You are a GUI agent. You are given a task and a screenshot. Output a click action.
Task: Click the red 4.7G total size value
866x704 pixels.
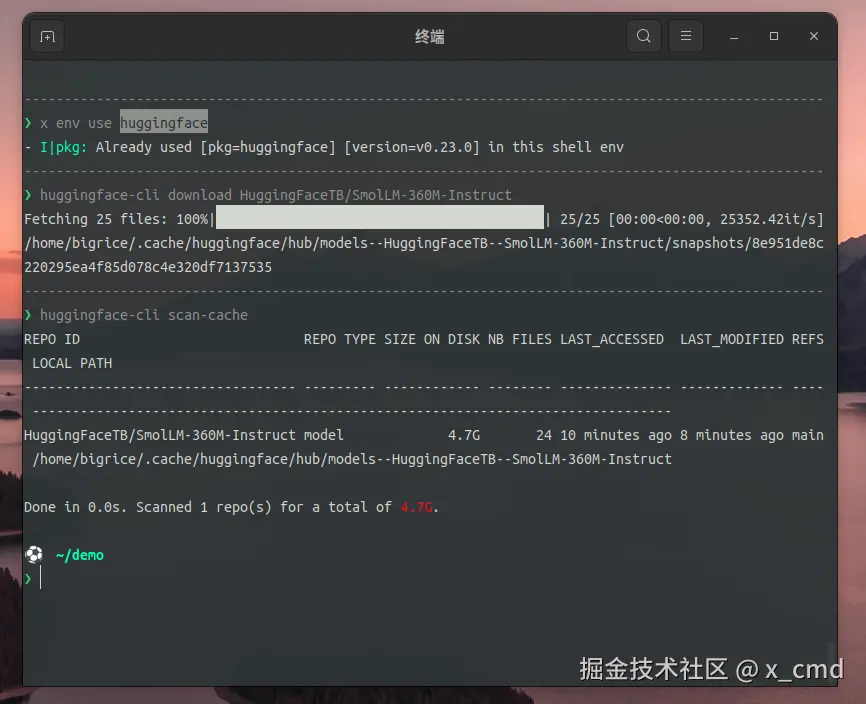click(416, 507)
